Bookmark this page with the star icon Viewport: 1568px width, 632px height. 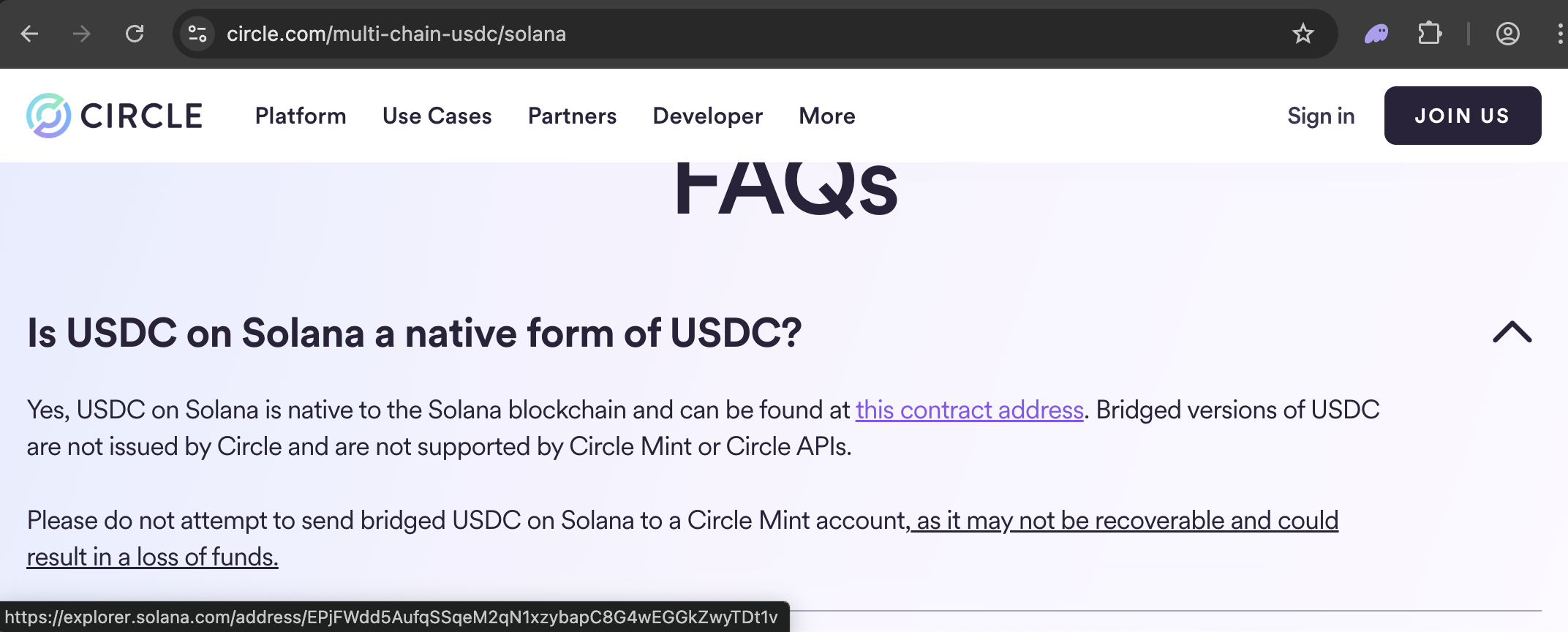click(x=1304, y=34)
